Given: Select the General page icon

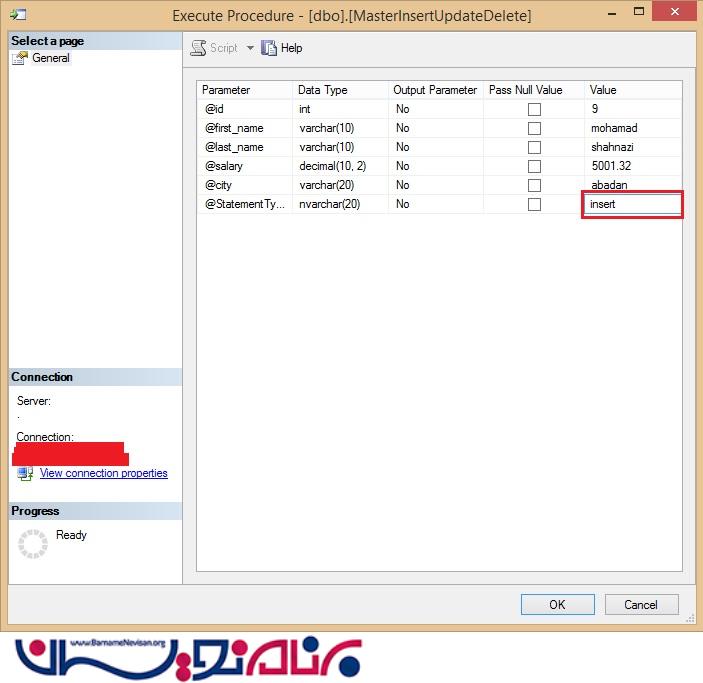Looking at the screenshot, I should pos(19,58).
